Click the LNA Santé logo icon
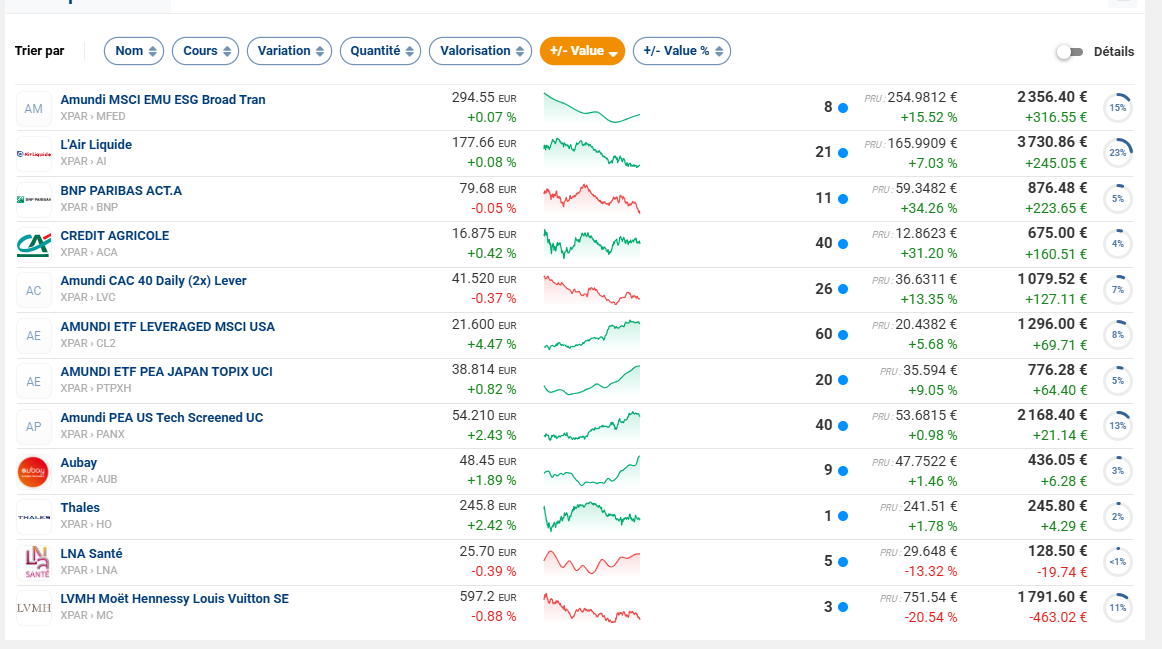This screenshot has width=1162, height=649. tap(33, 562)
